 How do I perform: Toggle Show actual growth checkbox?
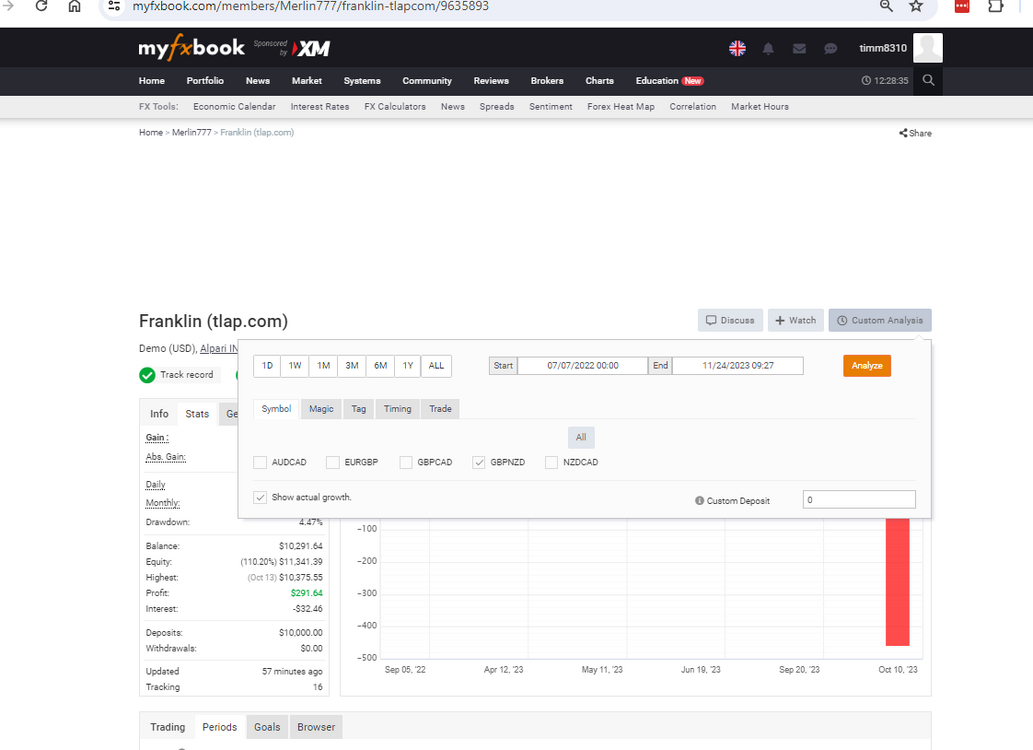tap(260, 498)
